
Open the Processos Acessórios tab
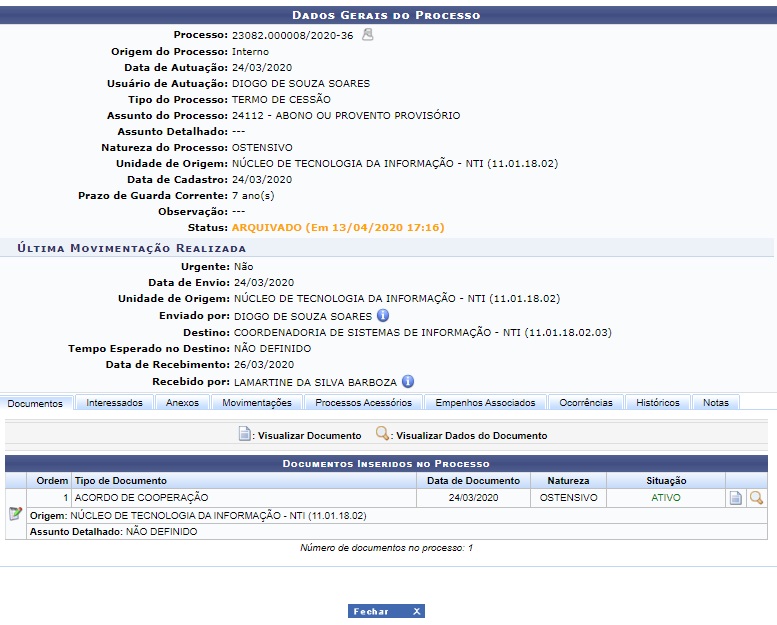pyautogui.click(x=363, y=403)
